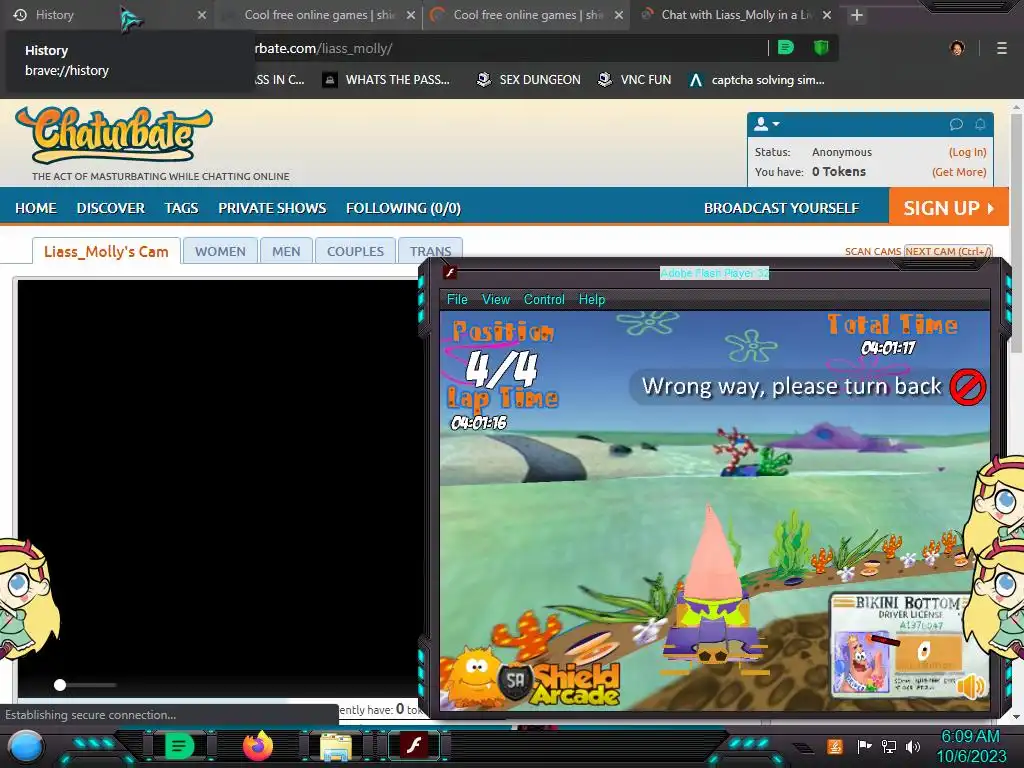
Task: Open the green notes app on taskbar
Action: click(179, 746)
